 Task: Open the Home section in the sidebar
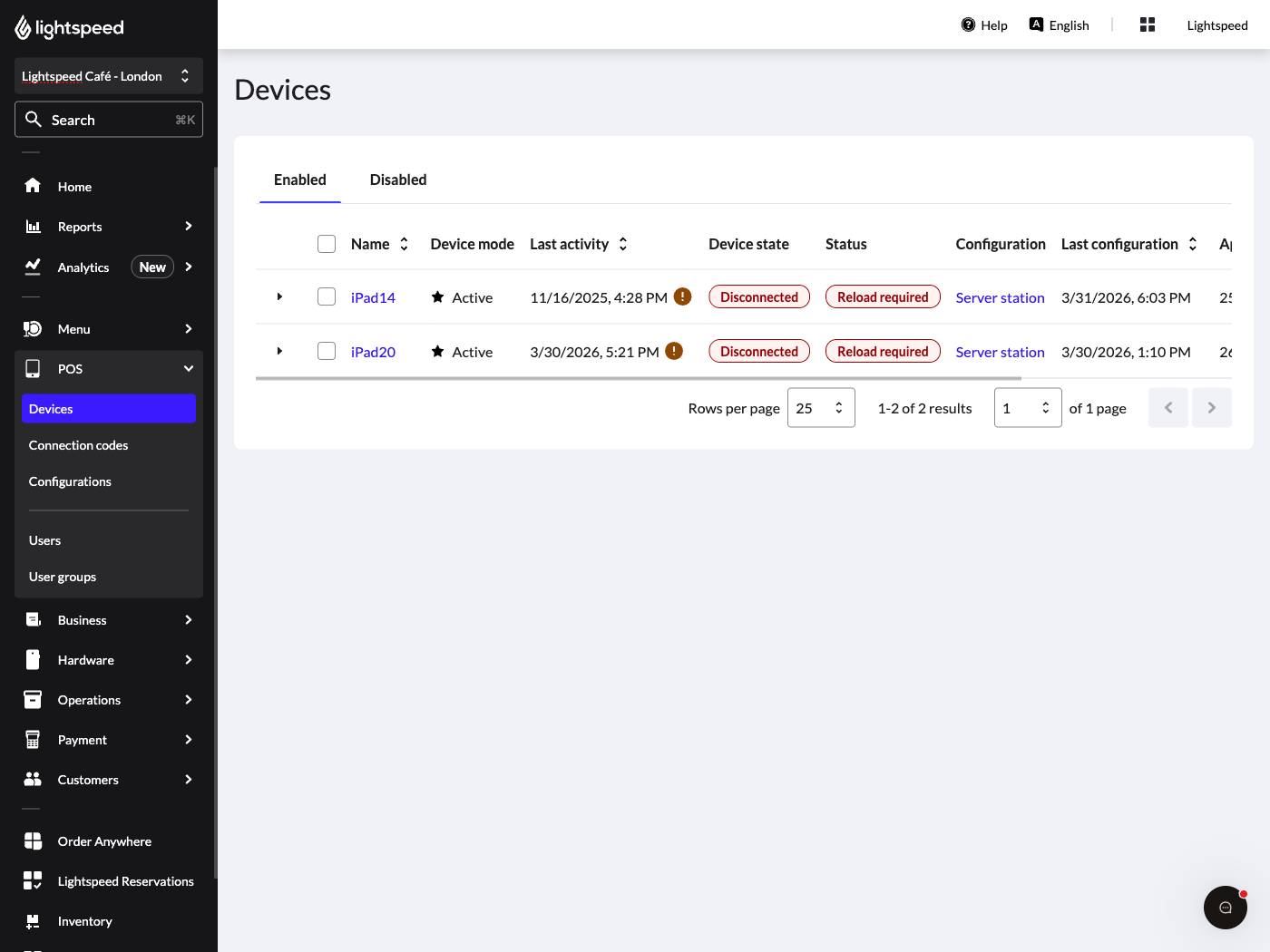[33, 186]
